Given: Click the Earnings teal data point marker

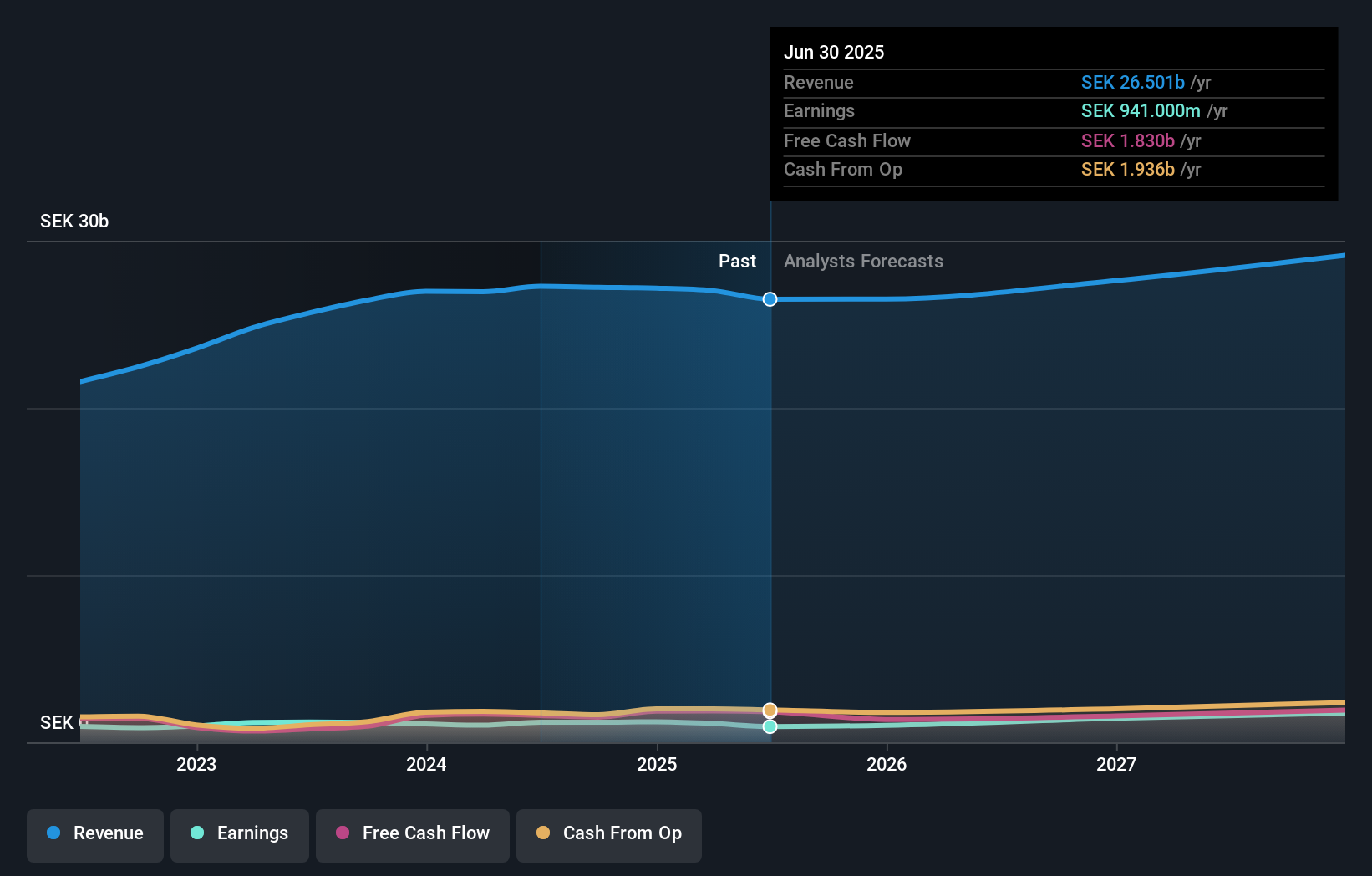Looking at the screenshot, I should [x=770, y=726].
